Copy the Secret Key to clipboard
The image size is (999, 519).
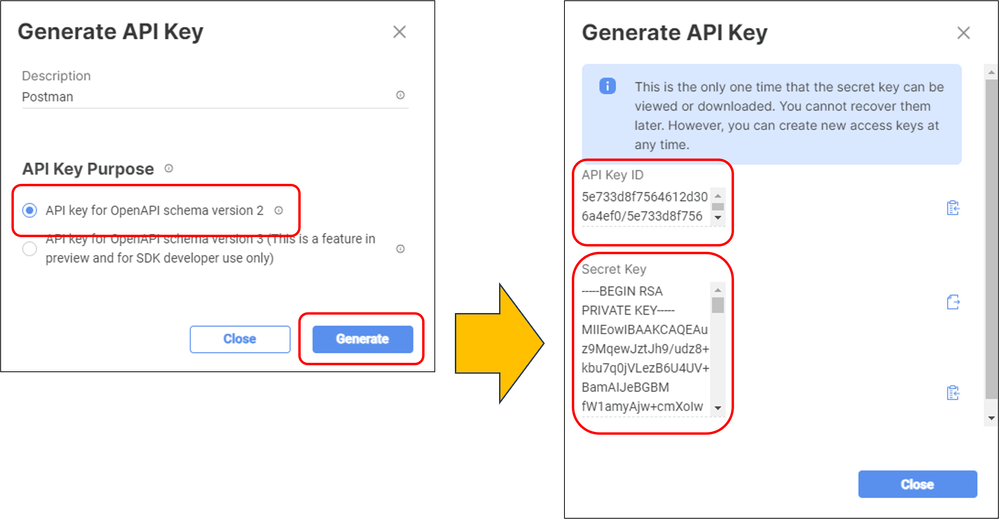pyautogui.click(x=952, y=392)
